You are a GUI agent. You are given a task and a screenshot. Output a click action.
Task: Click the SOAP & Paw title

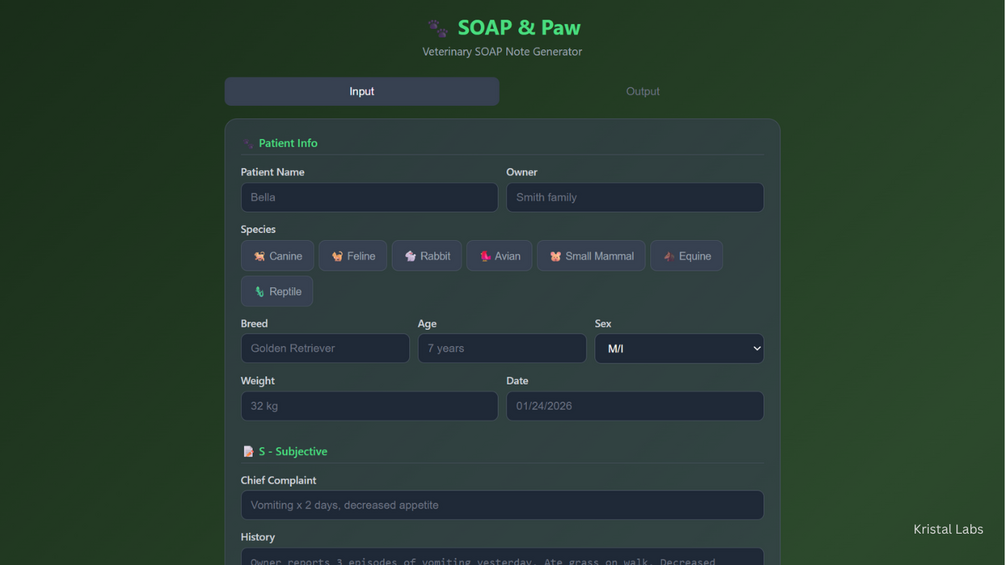click(518, 27)
